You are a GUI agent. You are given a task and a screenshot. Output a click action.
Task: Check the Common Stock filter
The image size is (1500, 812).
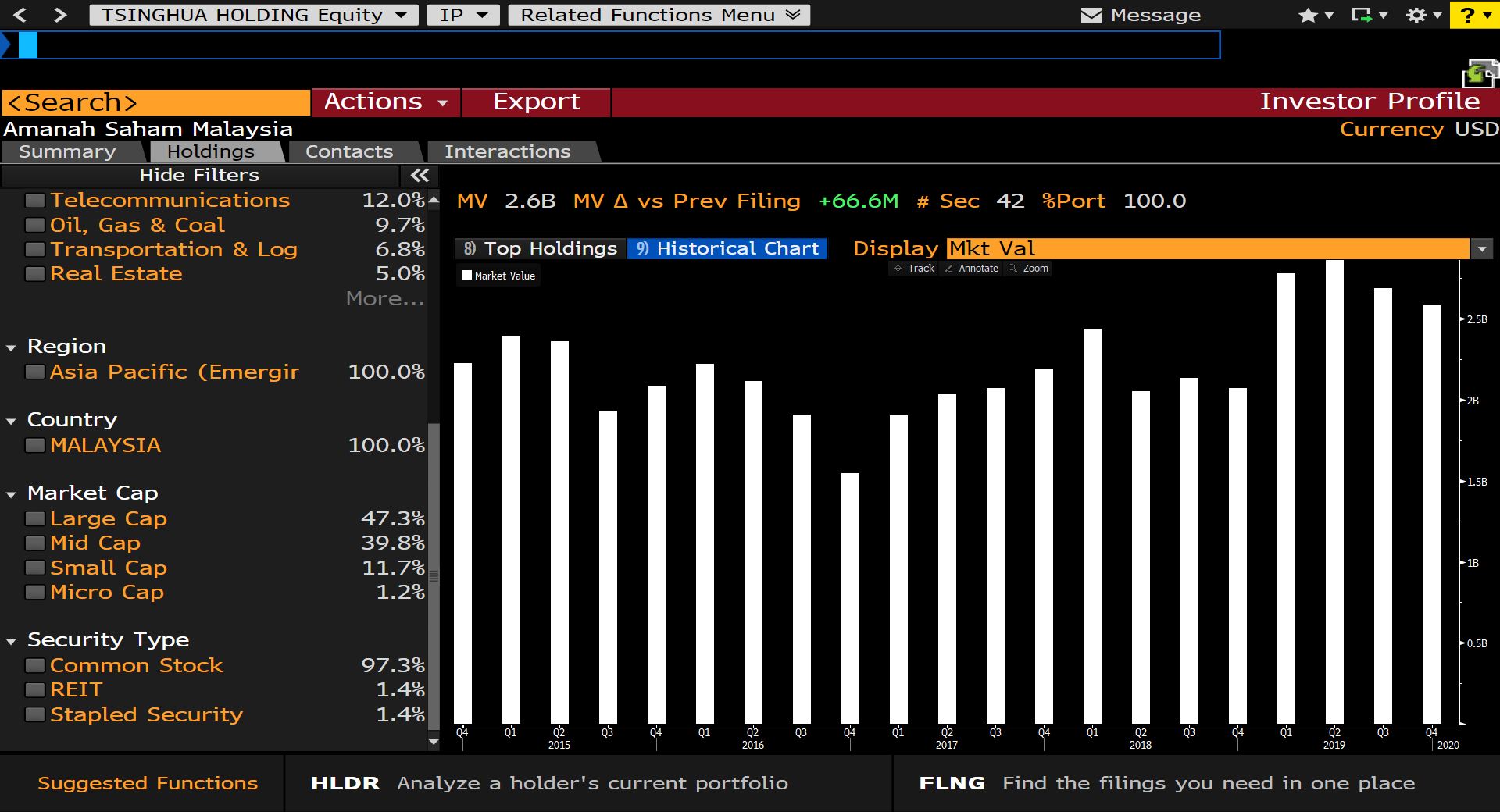[x=34, y=665]
